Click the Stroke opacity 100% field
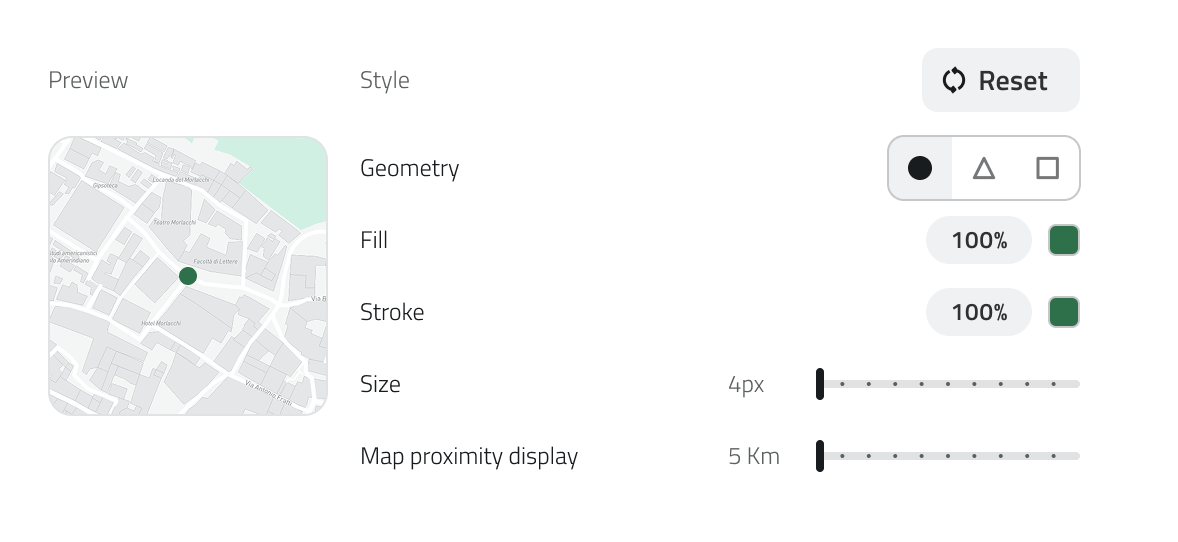This screenshot has width=1178, height=542. tap(978, 312)
